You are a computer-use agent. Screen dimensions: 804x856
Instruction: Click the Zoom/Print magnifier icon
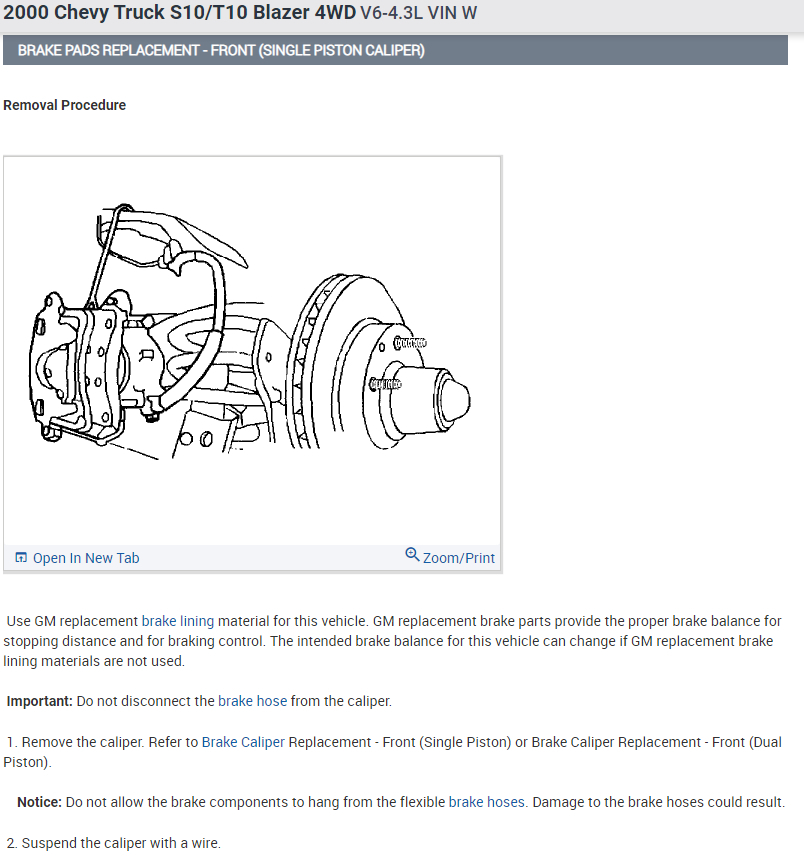tap(412, 555)
